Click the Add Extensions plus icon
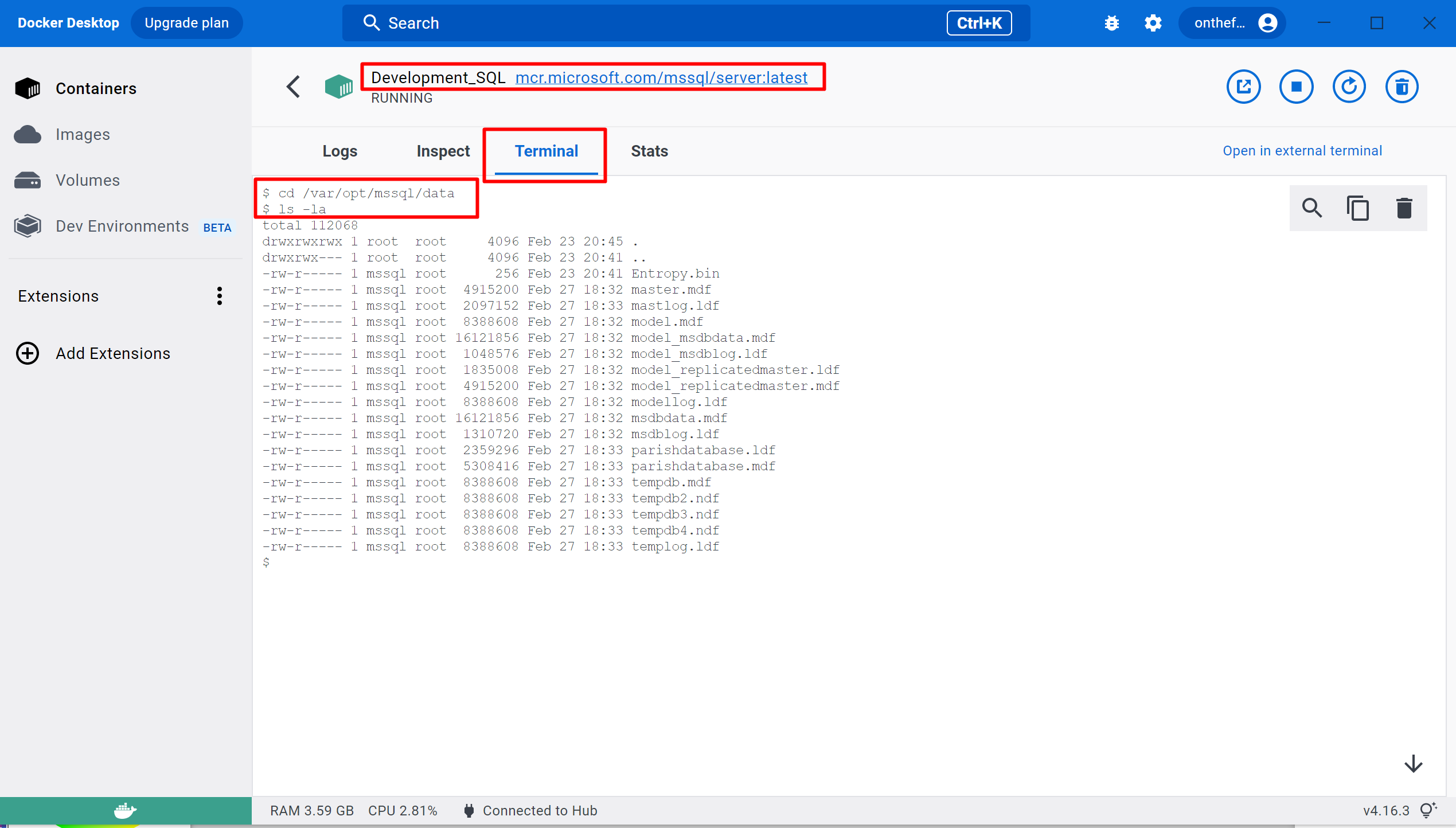This screenshot has width=1456, height=828. [28, 353]
